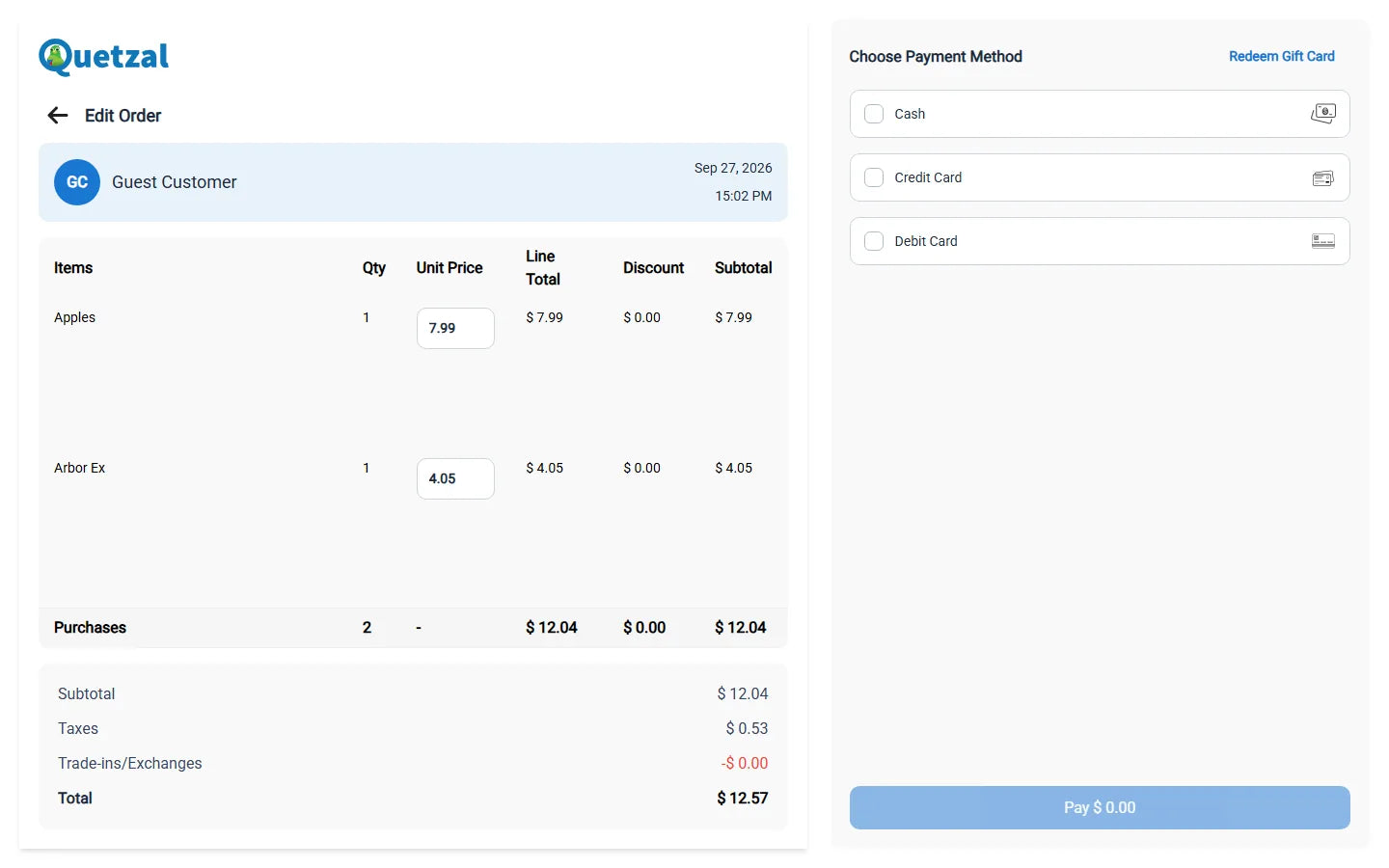Click the Edit Order heading
The height and width of the screenshot is (868, 1389).
123,116
